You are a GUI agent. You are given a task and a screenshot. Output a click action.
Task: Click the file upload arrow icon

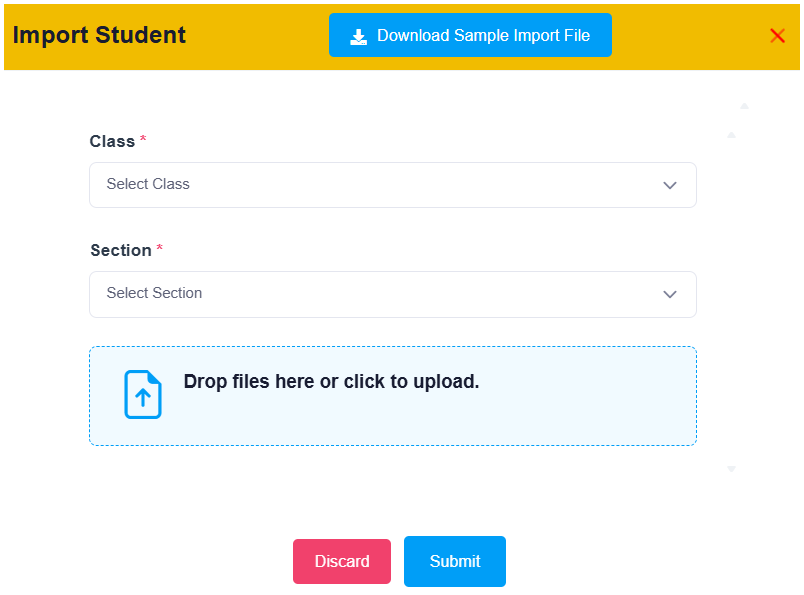pyautogui.click(x=143, y=394)
